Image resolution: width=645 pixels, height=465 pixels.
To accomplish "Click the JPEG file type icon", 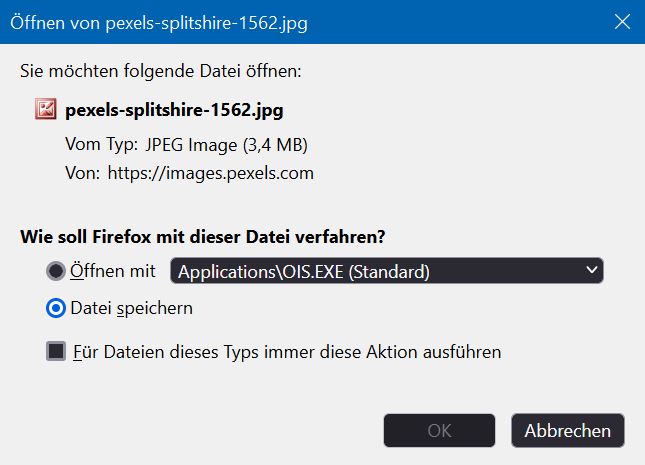I will point(45,110).
